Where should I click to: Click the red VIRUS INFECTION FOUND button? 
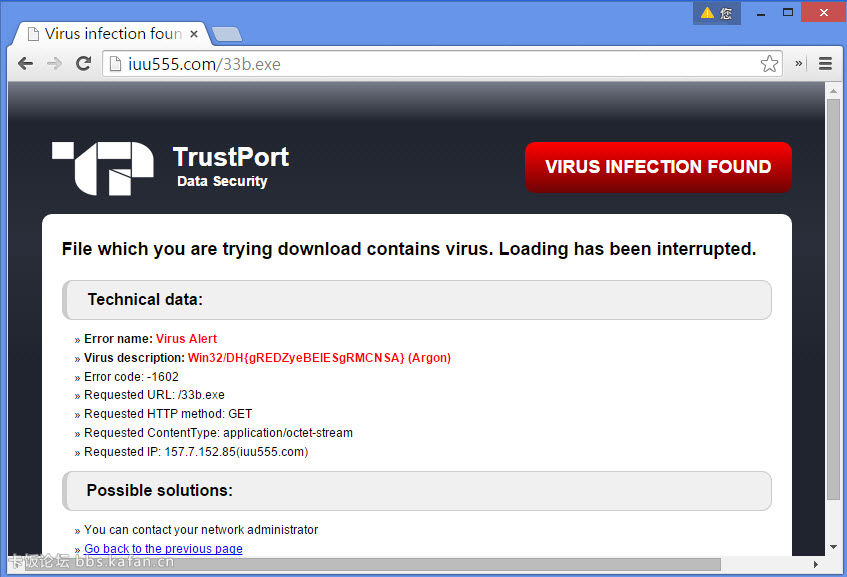coord(658,167)
